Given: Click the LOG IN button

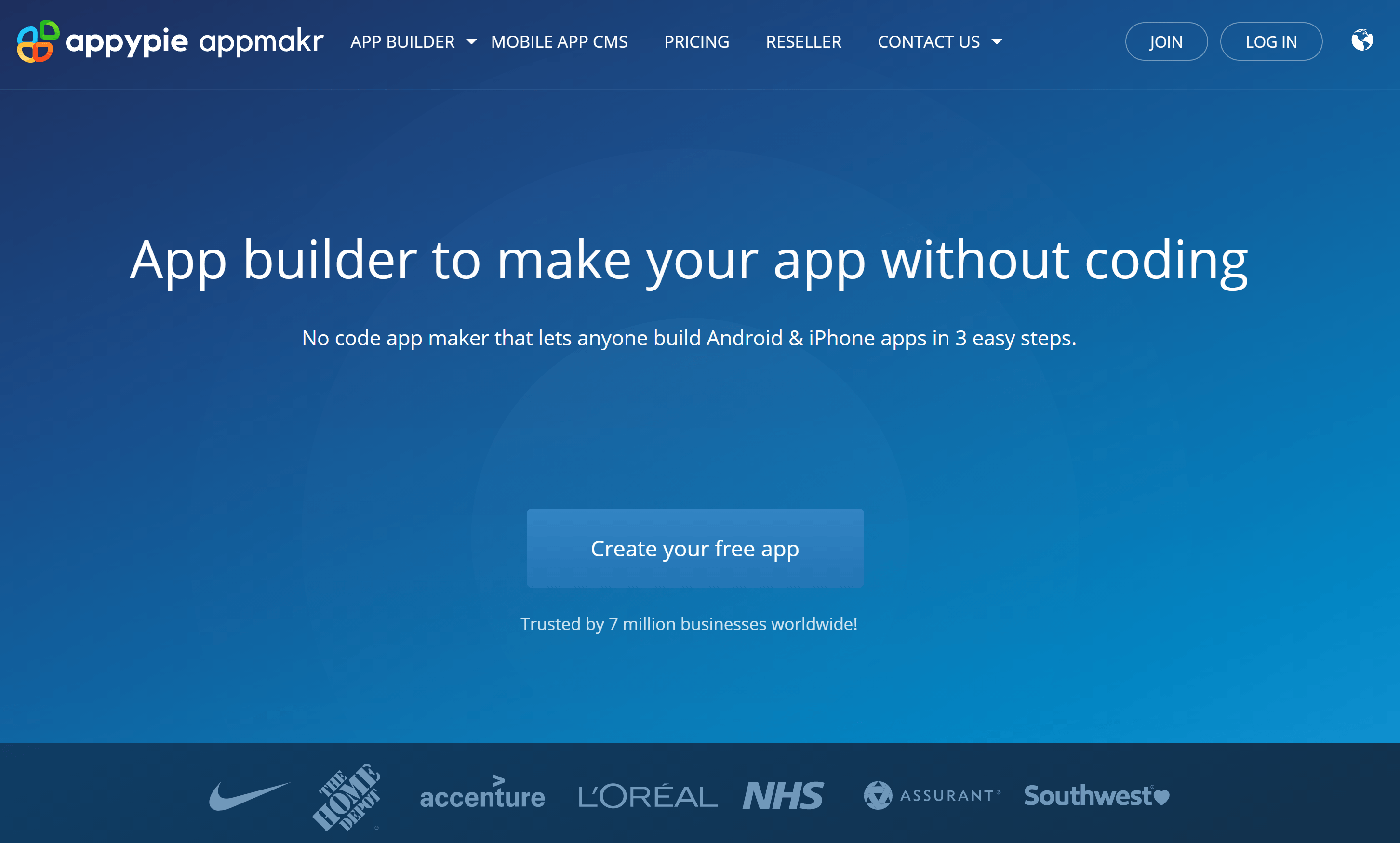Looking at the screenshot, I should [x=1270, y=41].
